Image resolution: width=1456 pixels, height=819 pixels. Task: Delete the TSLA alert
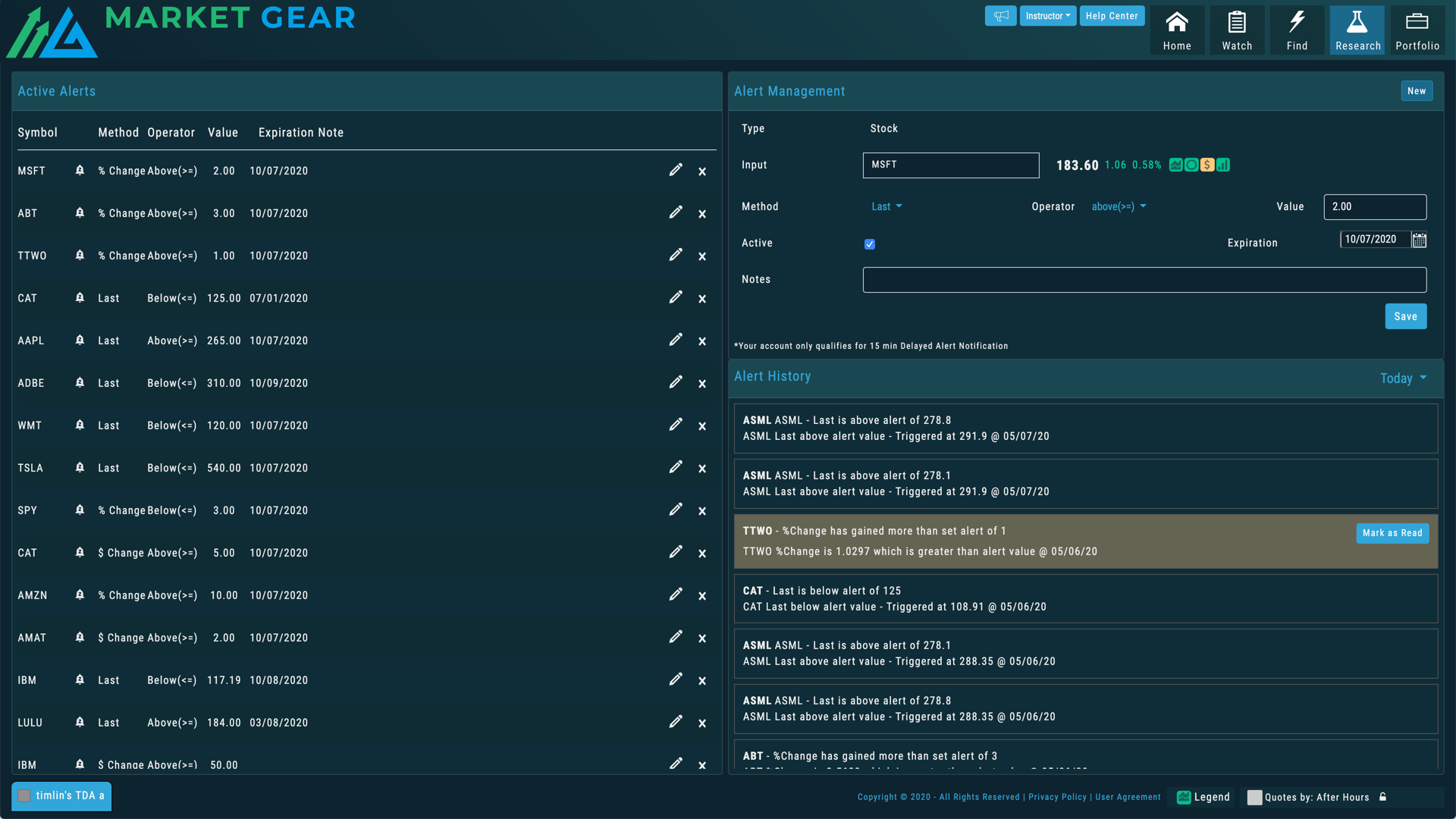point(702,469)
